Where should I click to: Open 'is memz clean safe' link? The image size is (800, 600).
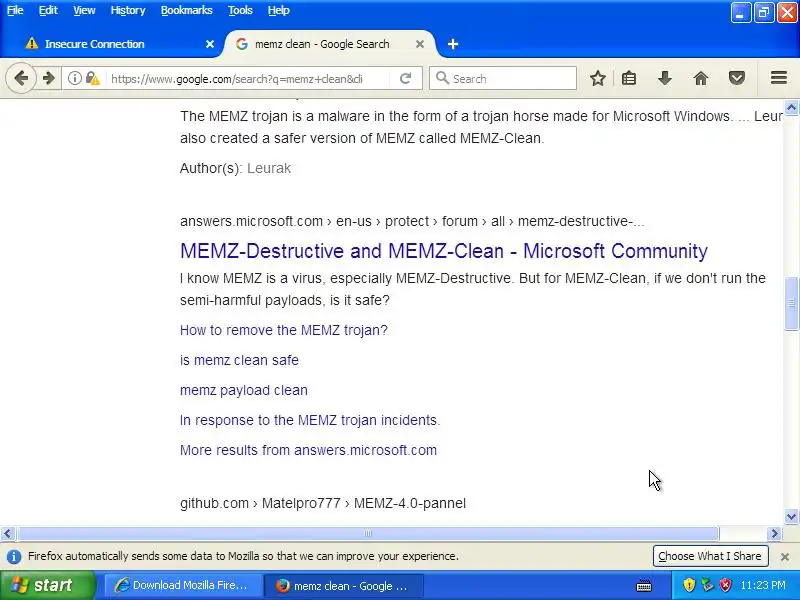[x=239, y=360]
